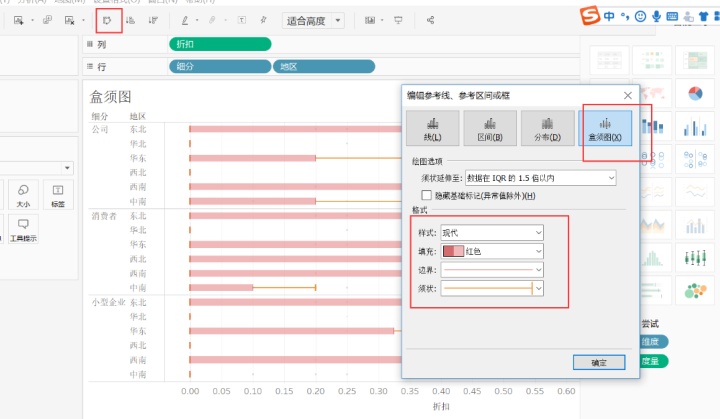Click the Sogou emoji smiley icon
The image size is (720, 419).
pos(640,17)
